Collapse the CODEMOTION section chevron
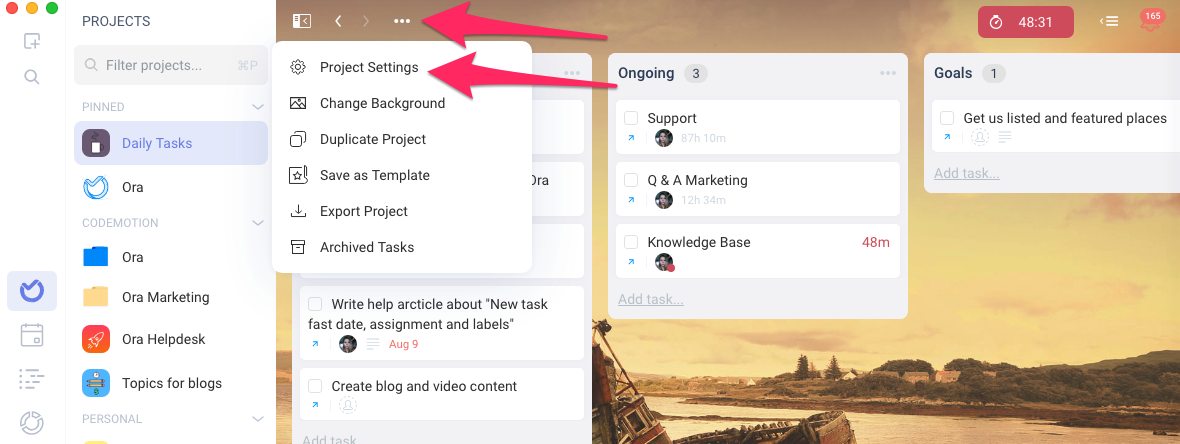 (258, 223)
